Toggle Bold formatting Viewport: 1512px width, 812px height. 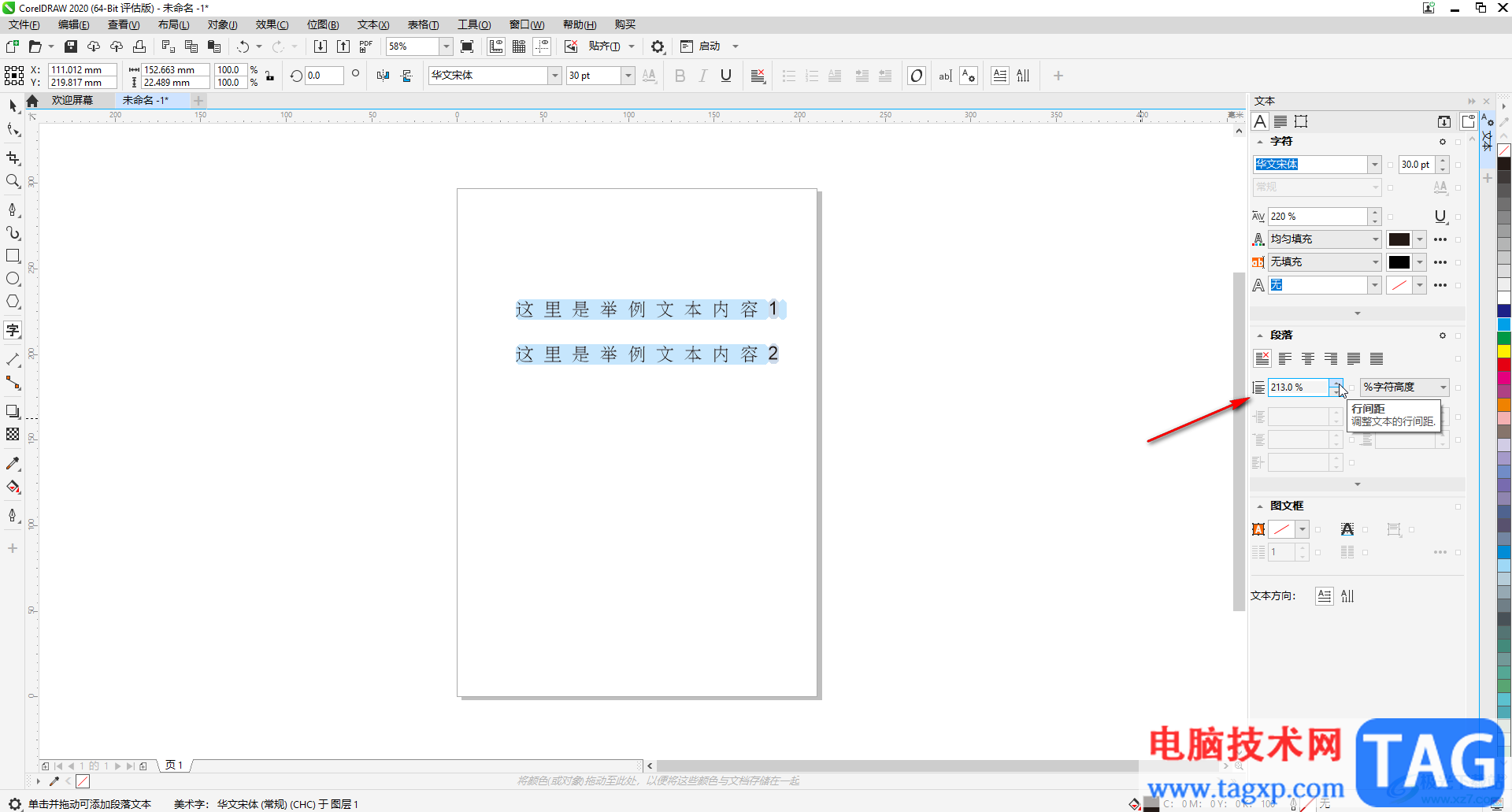(x=680, y=76)
